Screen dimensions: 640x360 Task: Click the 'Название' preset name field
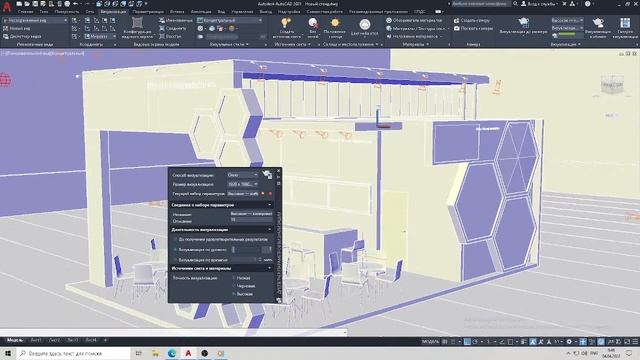click(x=251, y=213)
